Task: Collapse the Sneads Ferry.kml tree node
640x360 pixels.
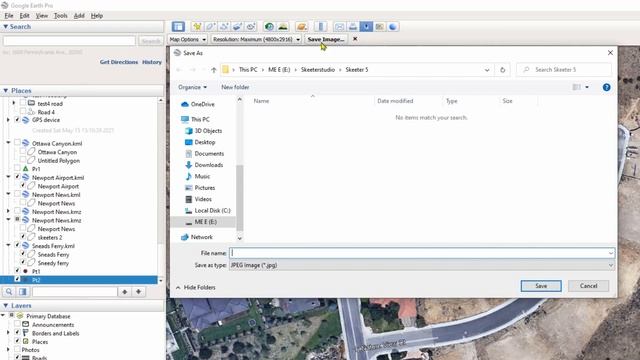Action: pyautogui.click(x=8, y=245)
